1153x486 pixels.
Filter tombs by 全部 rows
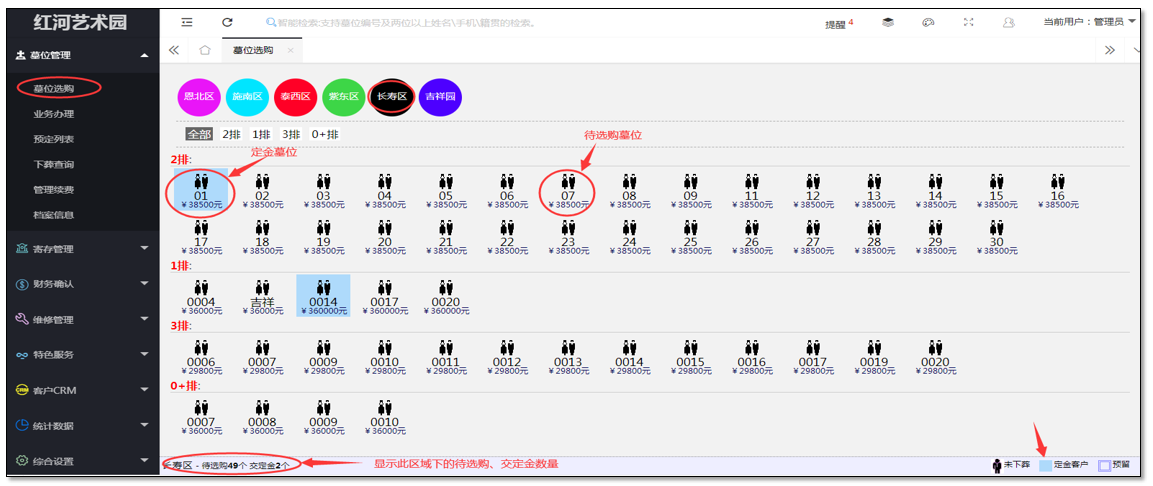[199, 134]
